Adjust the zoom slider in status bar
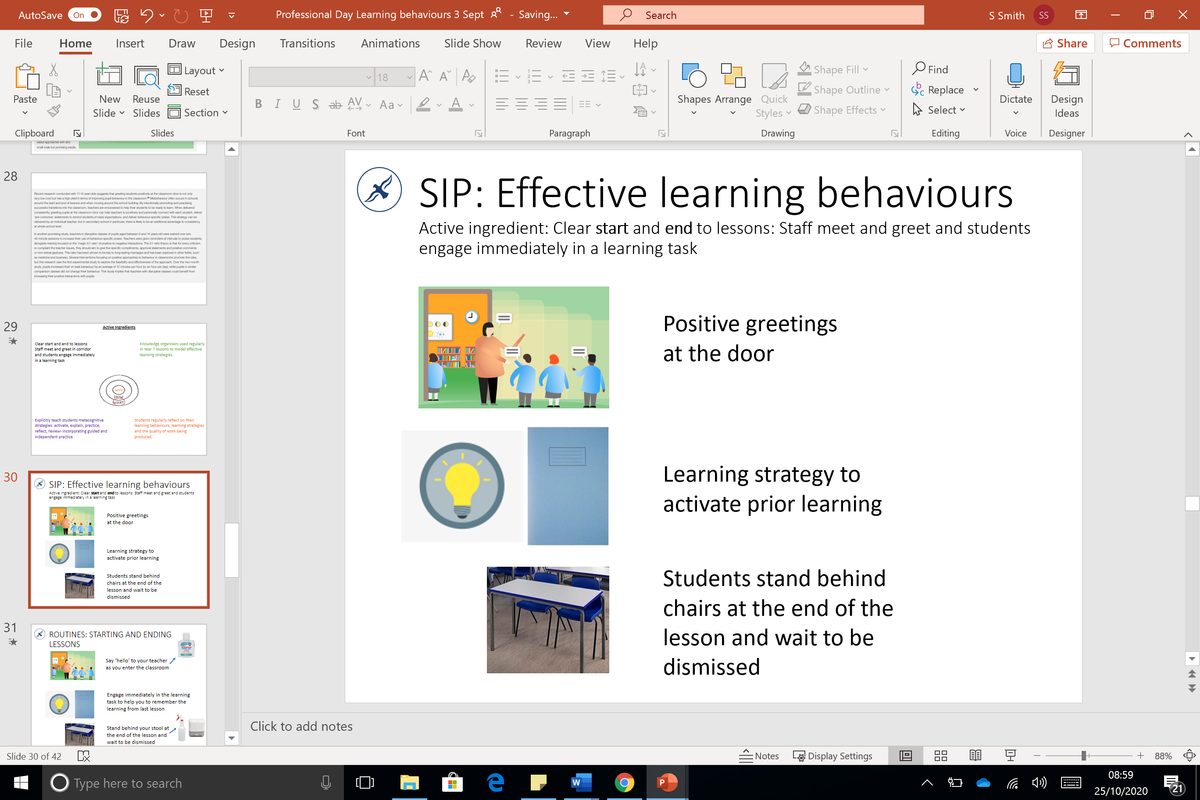Screen dimensions: 1200x800 [1085, 756]
